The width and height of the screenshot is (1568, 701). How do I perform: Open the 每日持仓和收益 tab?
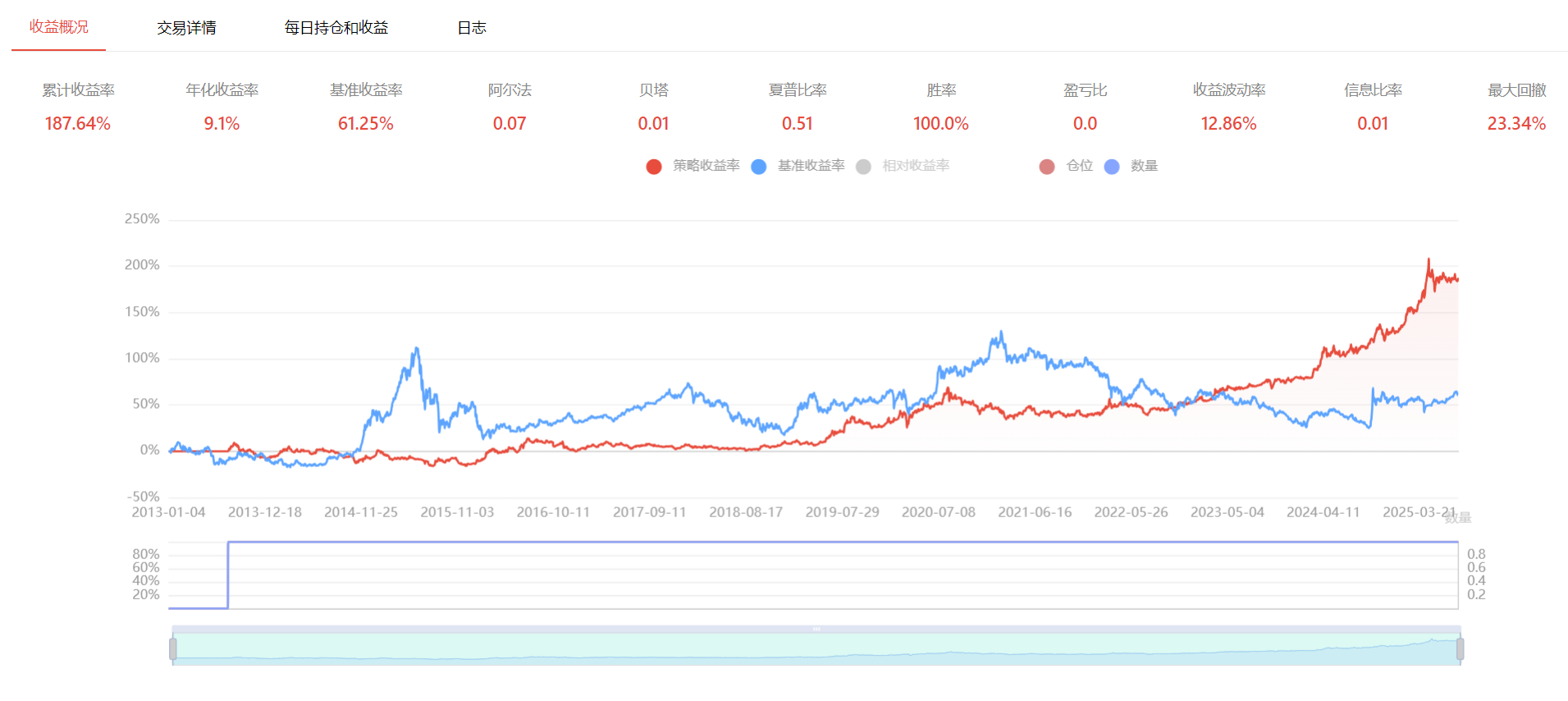click(x=336, y=28)
